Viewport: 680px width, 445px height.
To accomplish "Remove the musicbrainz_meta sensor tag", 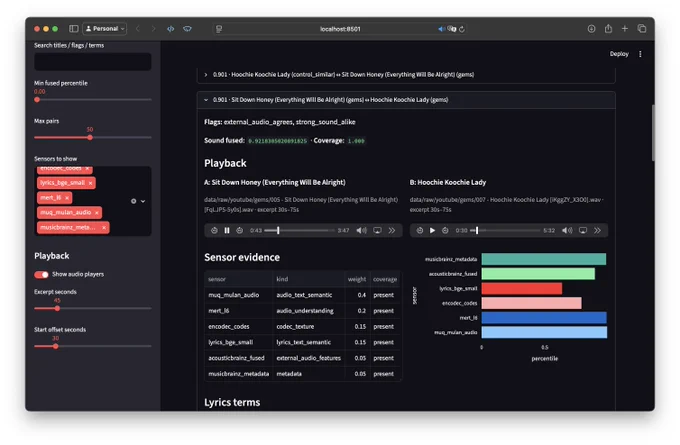I will [x=104, y=227].
